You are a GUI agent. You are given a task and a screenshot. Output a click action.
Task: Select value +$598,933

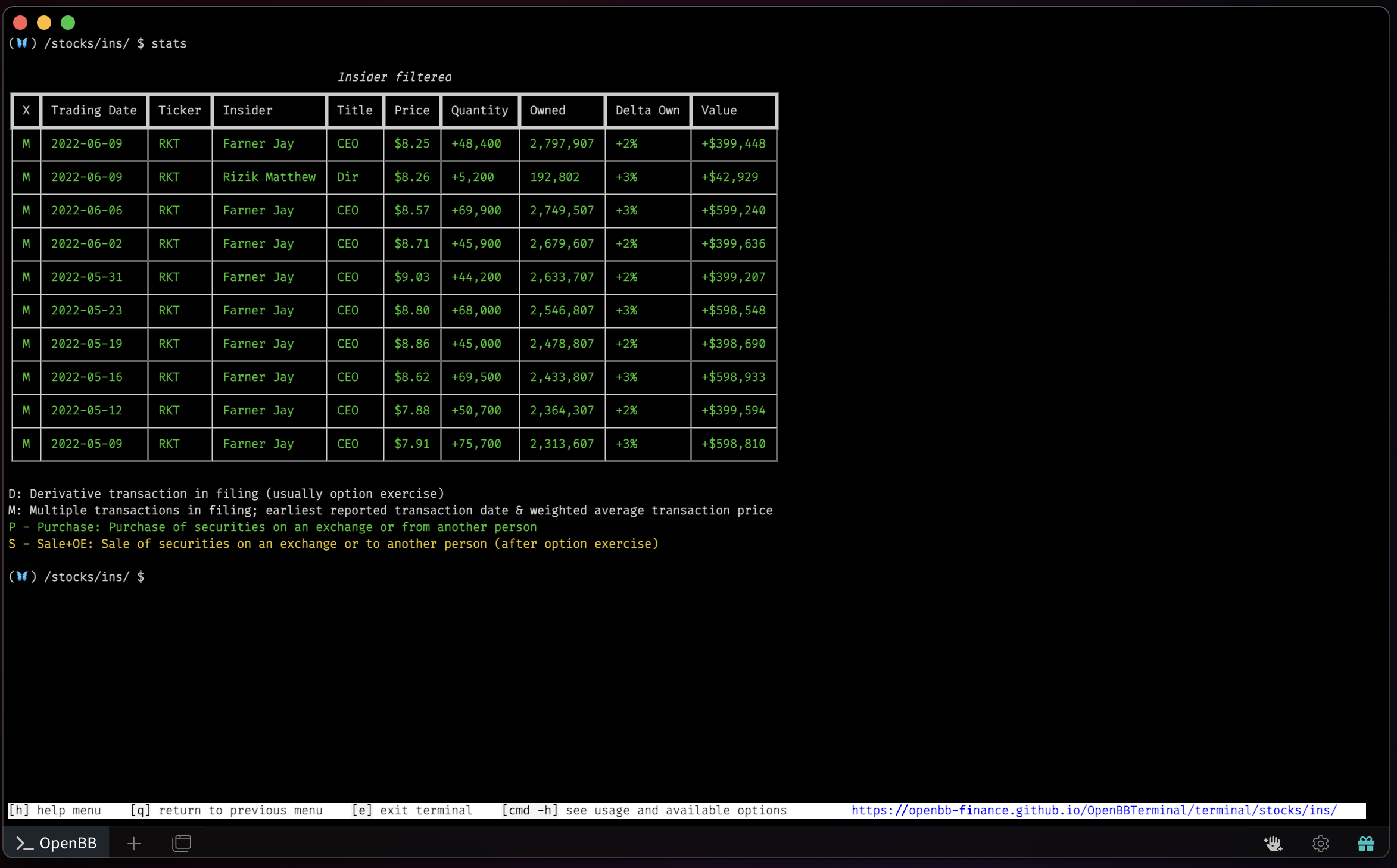733,377
